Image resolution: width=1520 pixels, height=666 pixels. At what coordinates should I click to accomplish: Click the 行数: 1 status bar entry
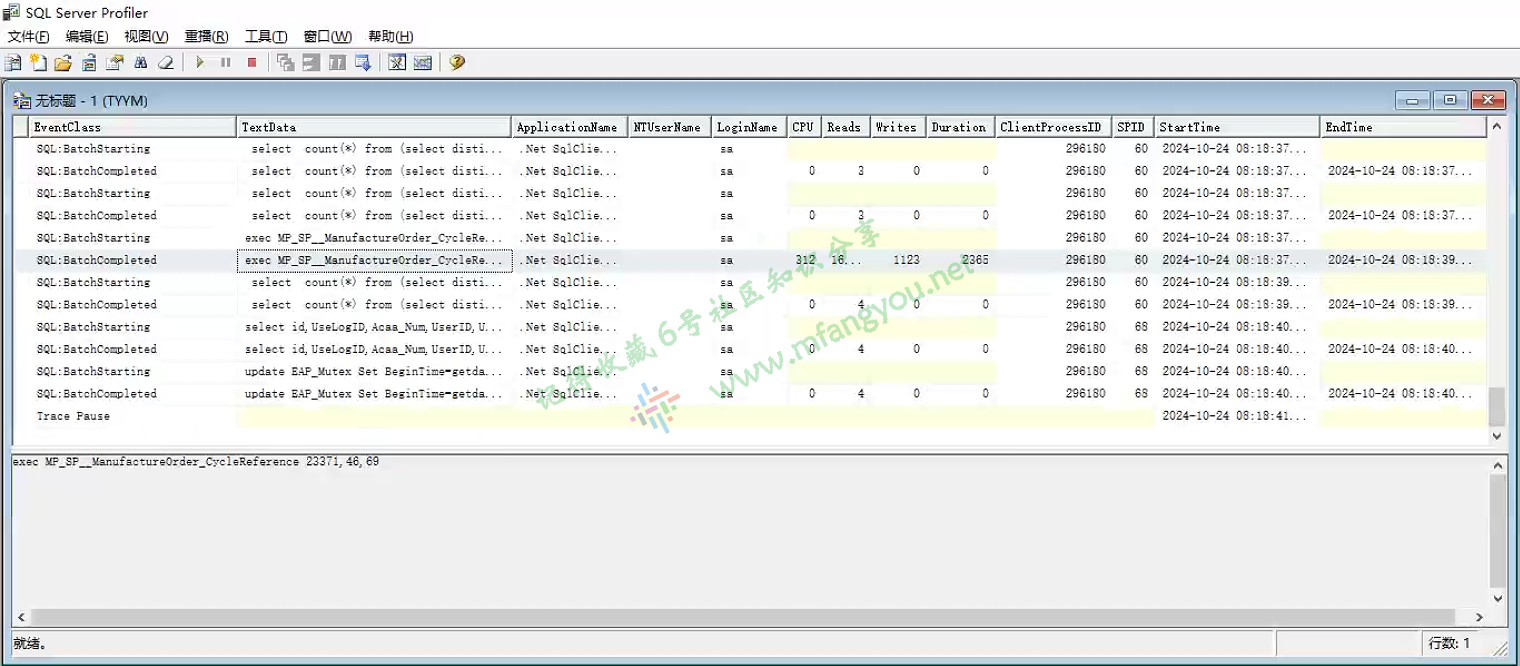[1450, 643]
